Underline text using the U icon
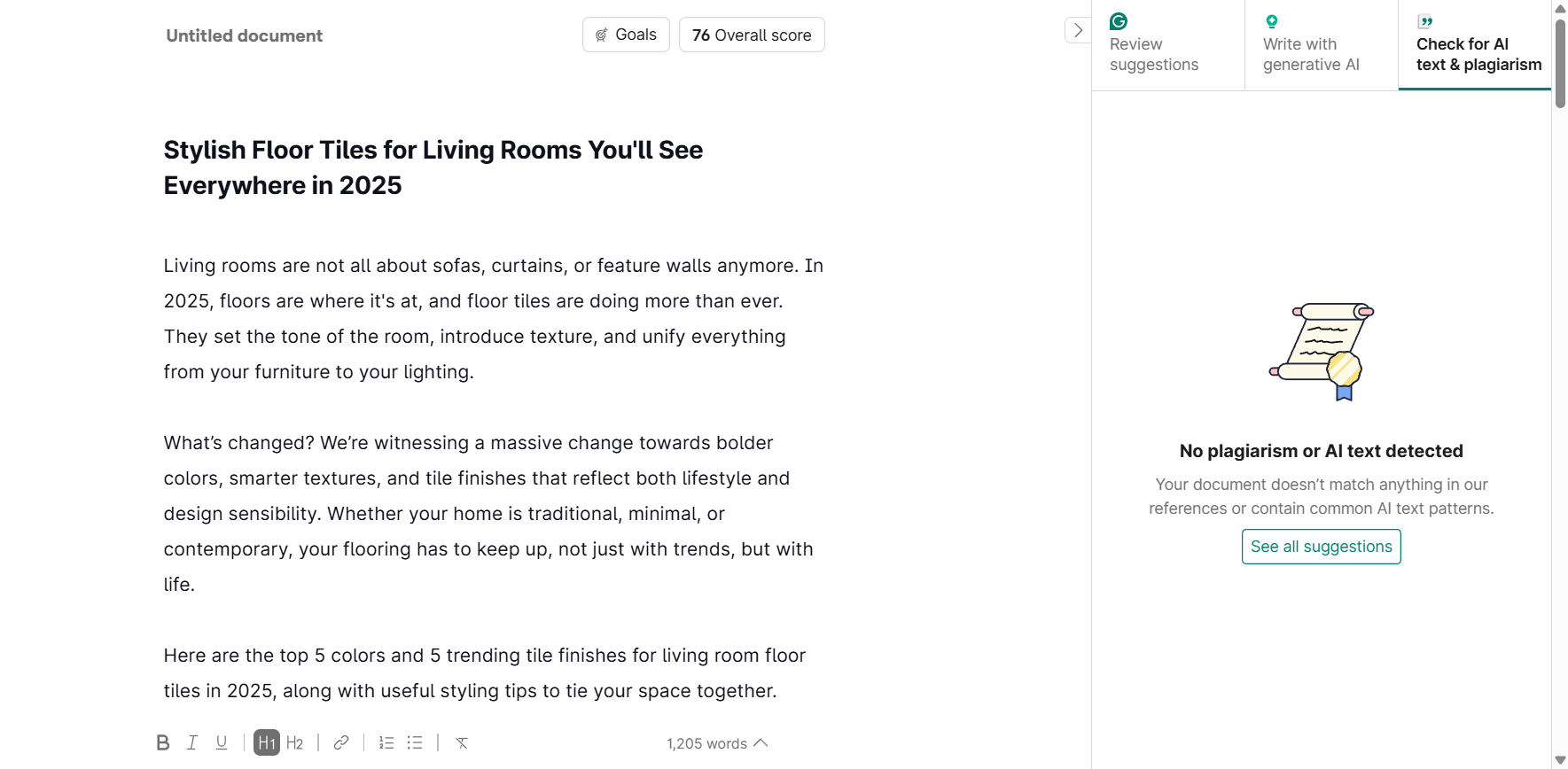 click(222, 742)
